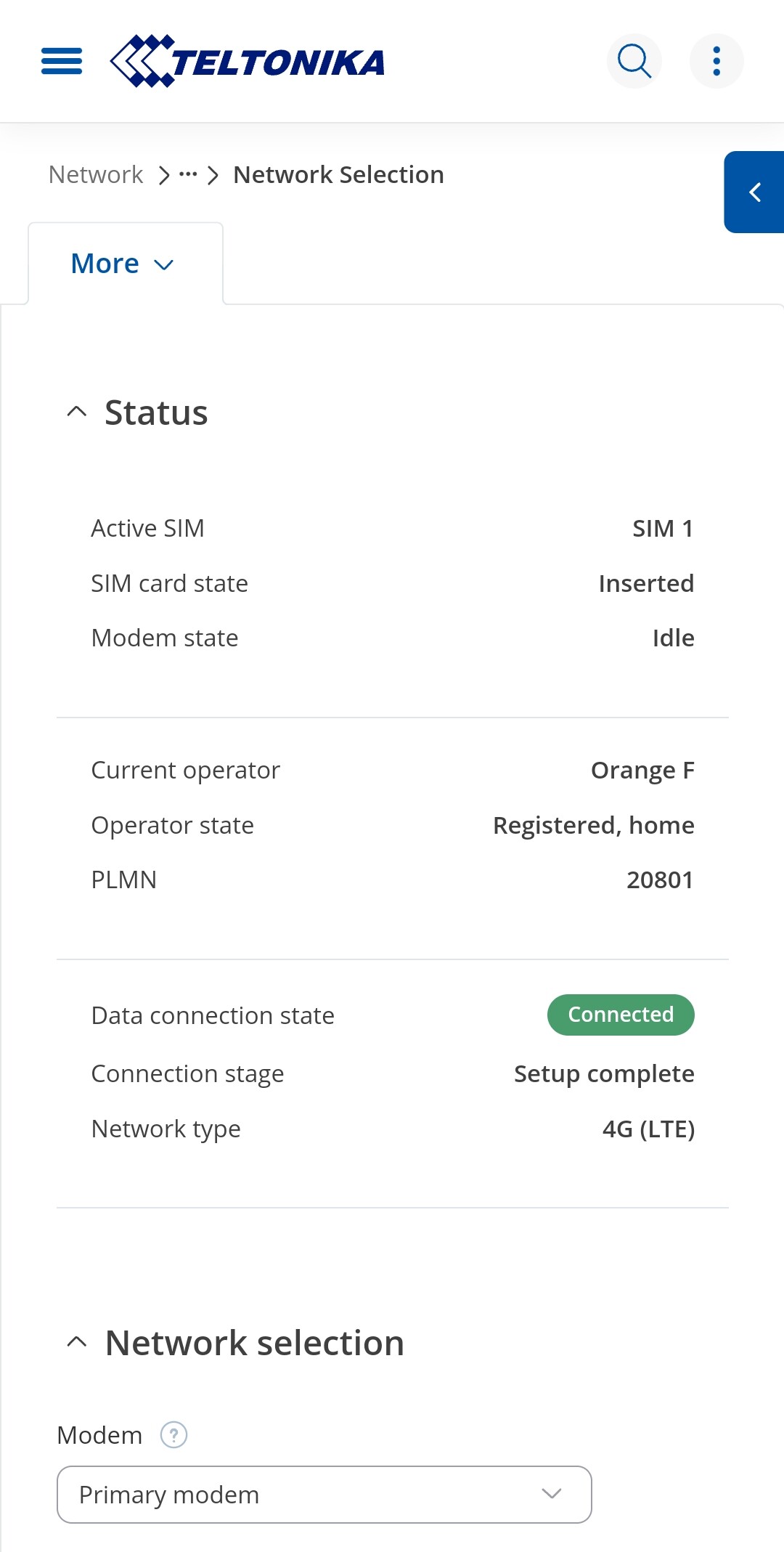Click the dropdown arrow in Primary modem
Screen dimensions: 784x1552
pos(552,1494)
